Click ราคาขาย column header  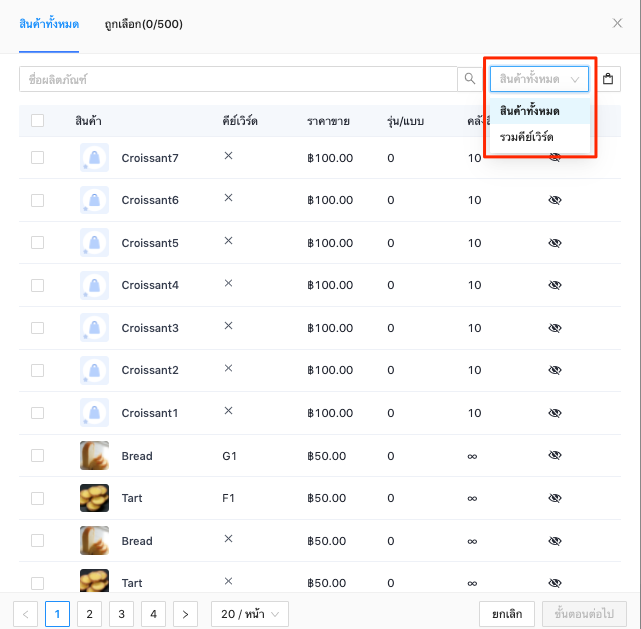pyautogui.click(x=328, y=121)
